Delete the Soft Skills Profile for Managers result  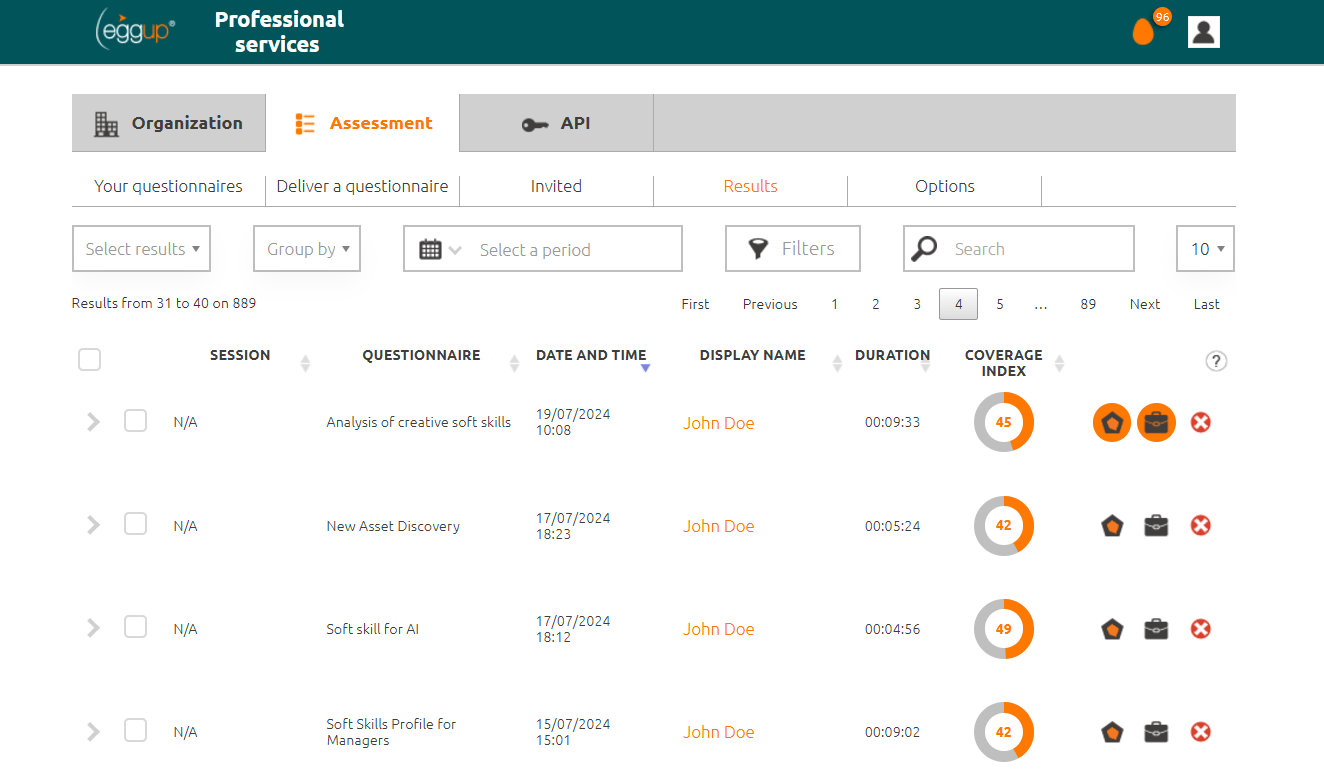tap(1201, 732)
